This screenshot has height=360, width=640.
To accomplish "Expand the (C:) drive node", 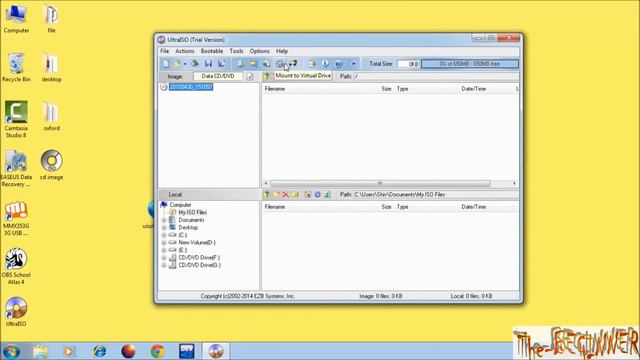I will 164,235.
